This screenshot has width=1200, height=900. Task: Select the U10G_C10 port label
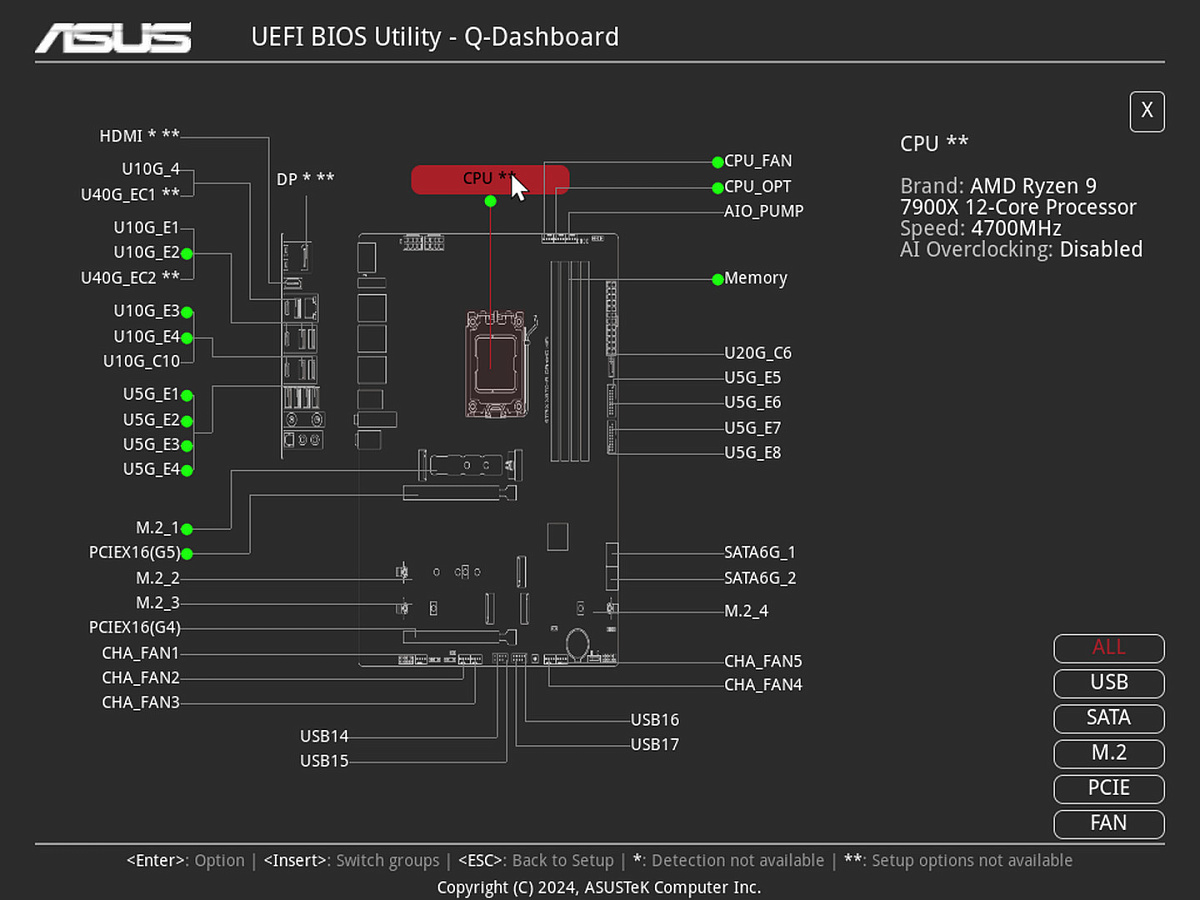142,361
